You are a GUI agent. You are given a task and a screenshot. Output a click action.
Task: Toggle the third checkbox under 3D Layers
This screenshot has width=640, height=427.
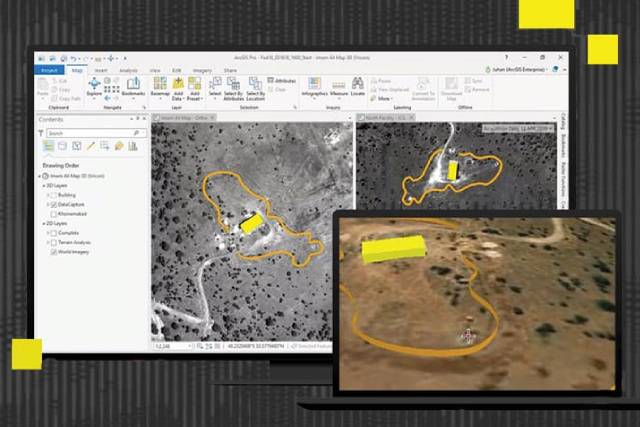point(53,214)
